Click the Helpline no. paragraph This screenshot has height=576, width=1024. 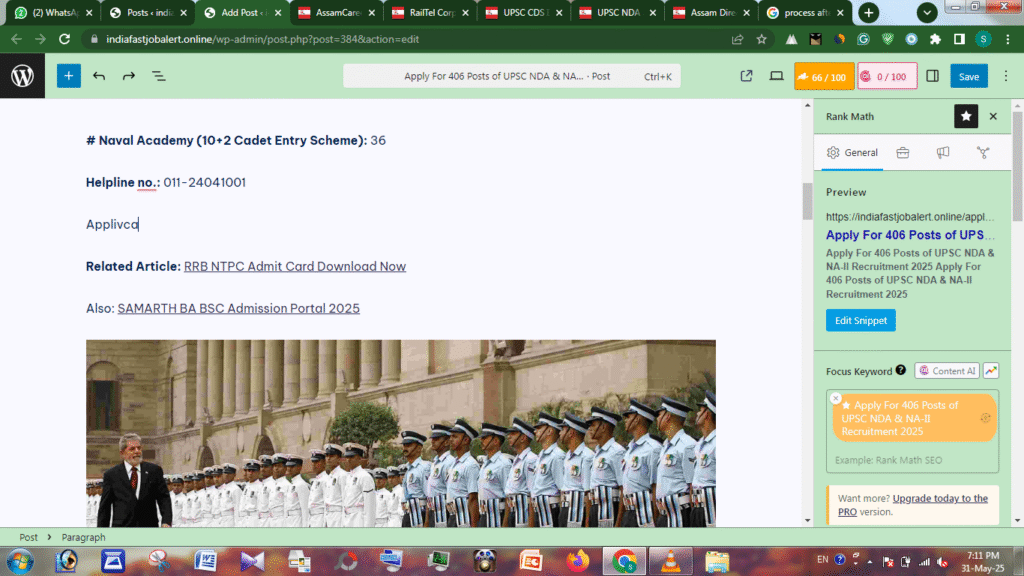coord(166,183)
